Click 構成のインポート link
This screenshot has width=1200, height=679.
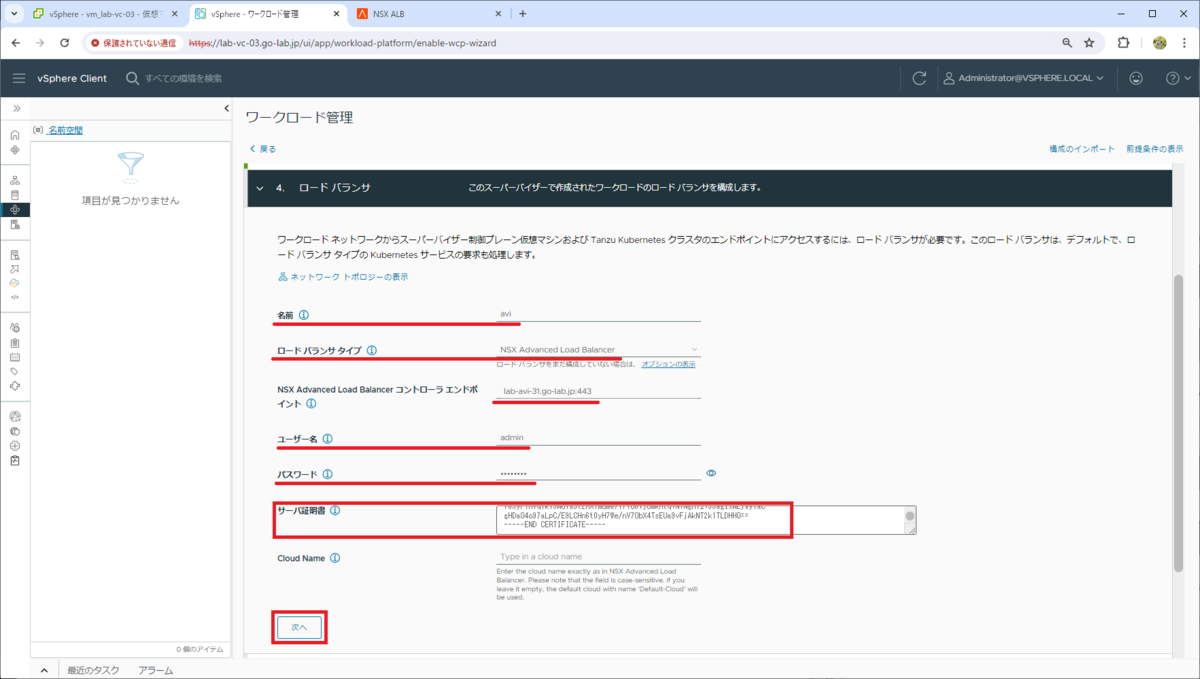[x=1081, y=149]
